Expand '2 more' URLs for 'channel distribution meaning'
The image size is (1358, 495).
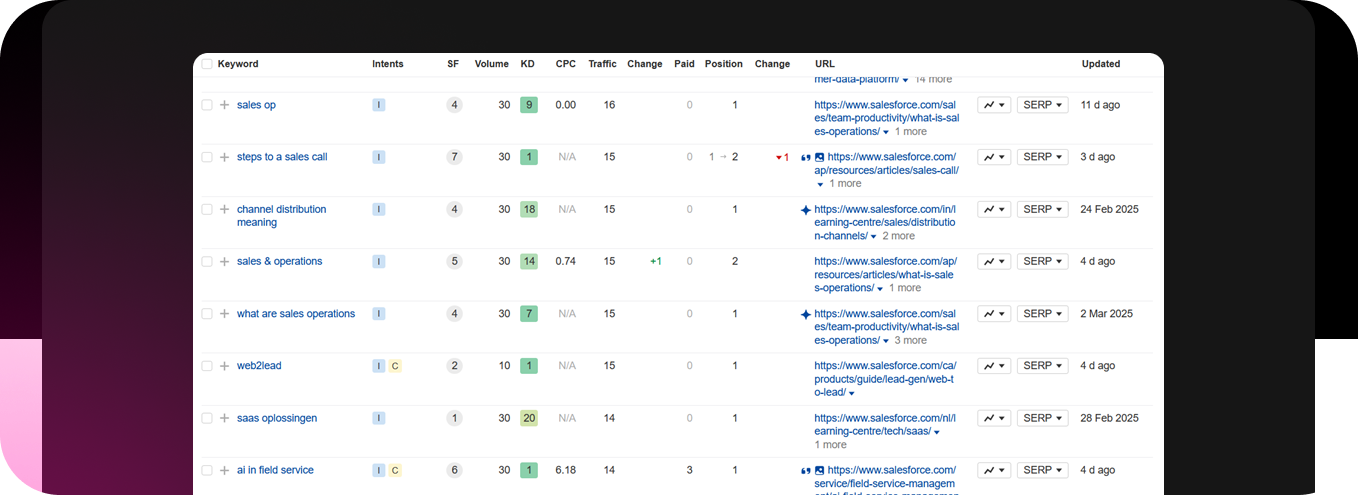point(898,236)
